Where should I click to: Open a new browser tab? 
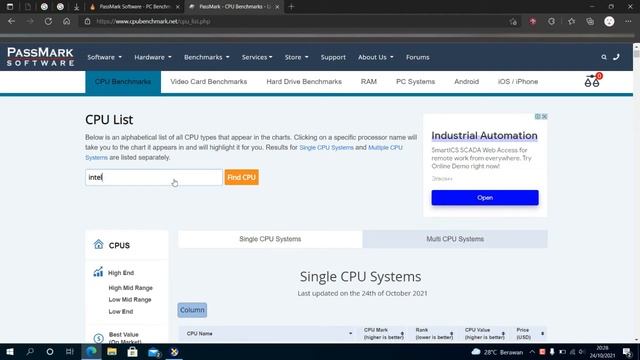291,7
